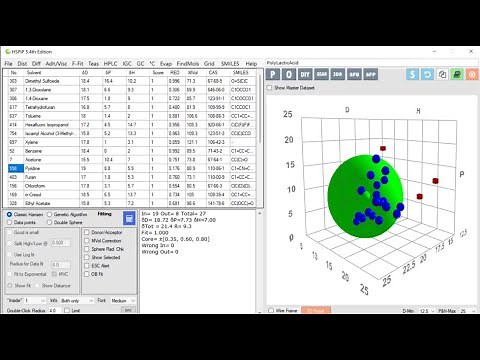Click the green book icon

(457, 74)
